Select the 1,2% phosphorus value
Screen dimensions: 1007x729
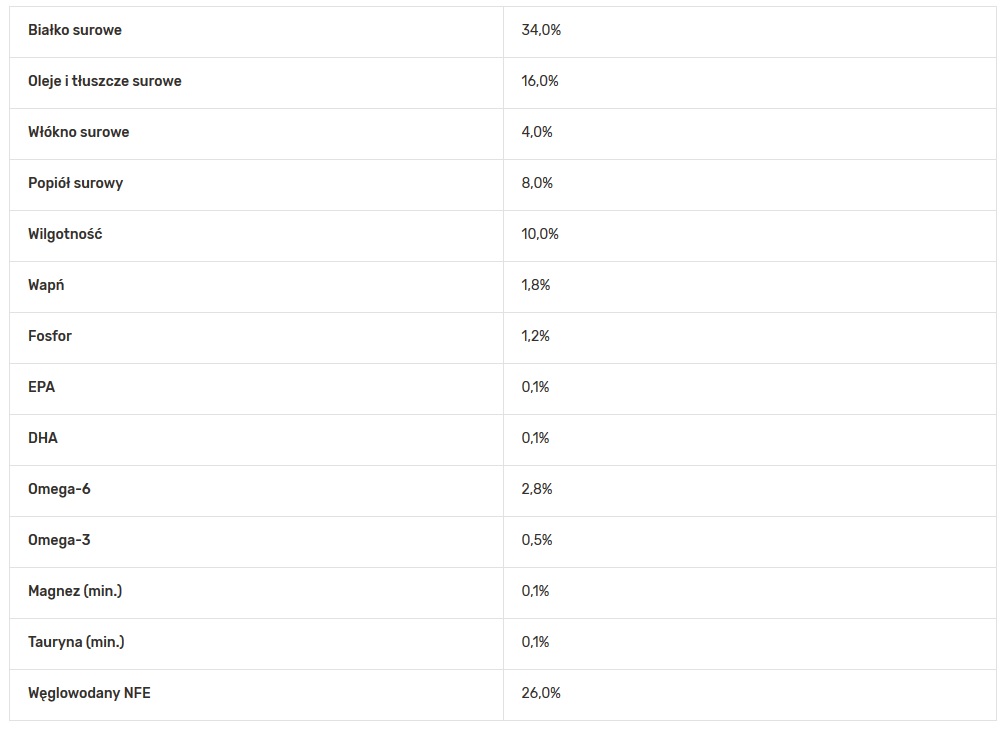(536, 336)
